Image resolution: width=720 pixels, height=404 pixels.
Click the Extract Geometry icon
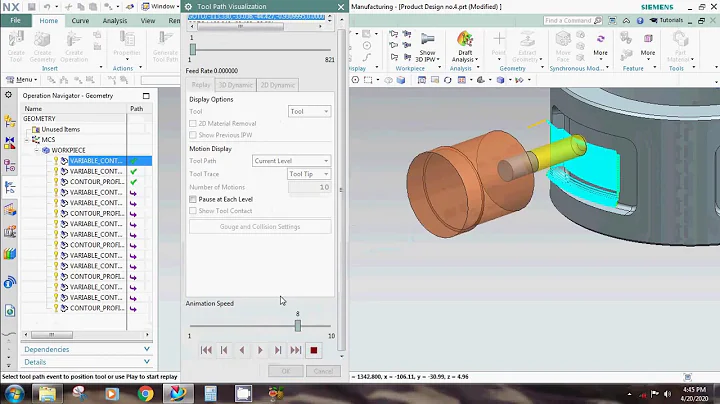click(527, 46)
